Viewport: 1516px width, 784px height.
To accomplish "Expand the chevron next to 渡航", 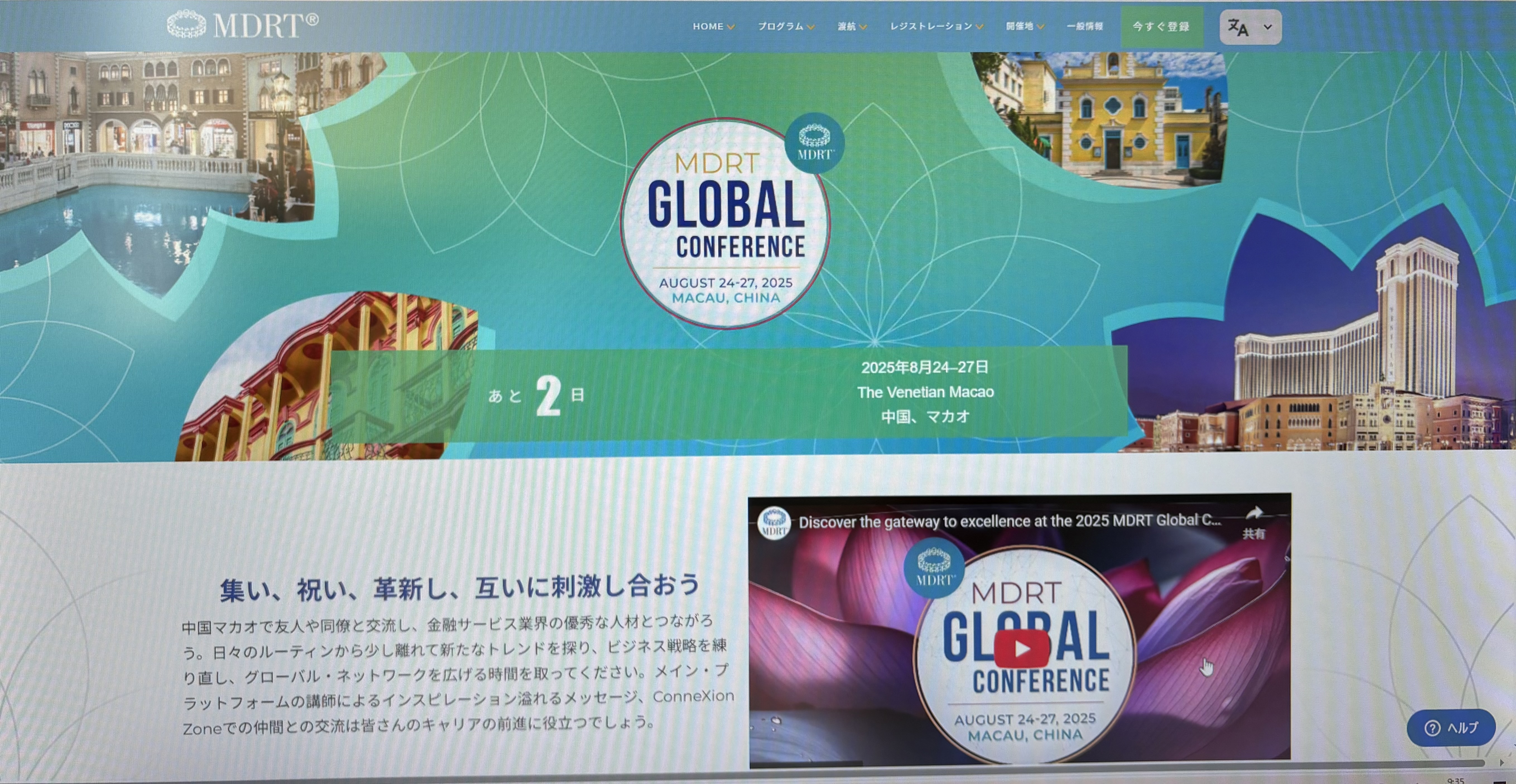I will pyautogui.click(x=863, y=27).
